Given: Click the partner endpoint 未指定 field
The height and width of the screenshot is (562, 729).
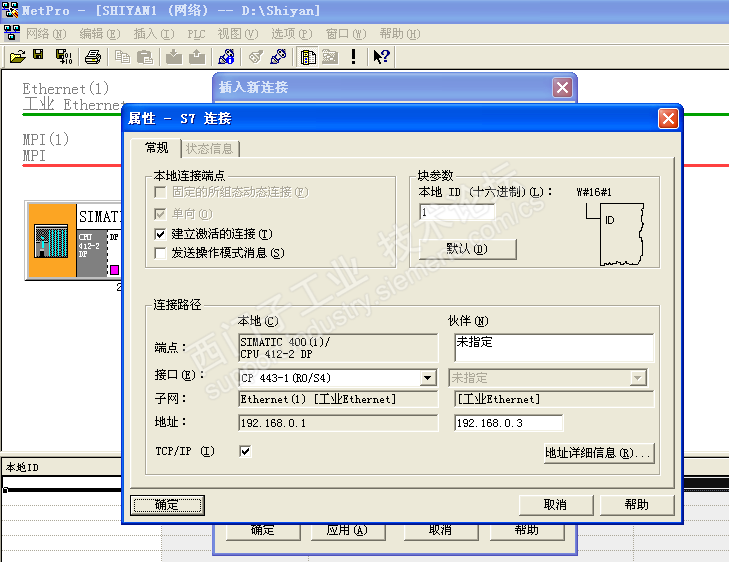Looking at the screenshot, I should pyautogui.click(x=554, y=348).
